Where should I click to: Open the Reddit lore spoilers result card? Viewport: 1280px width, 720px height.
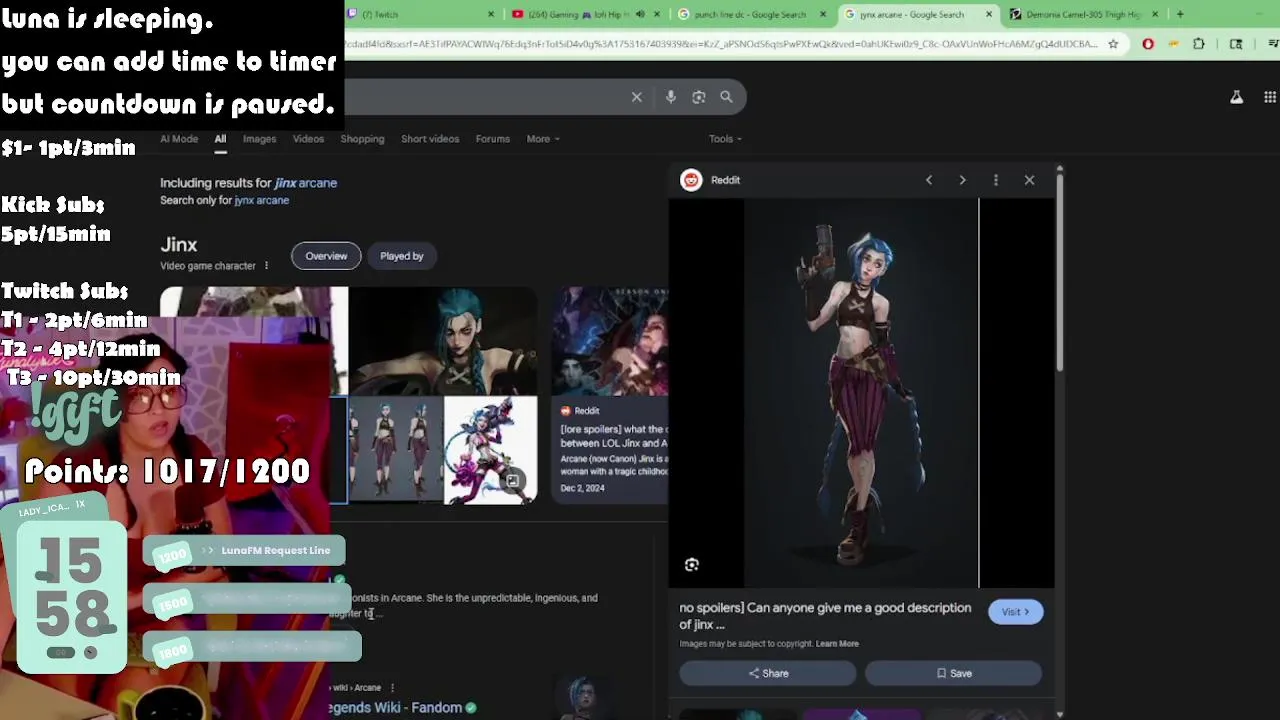click(x=610, y=395)
